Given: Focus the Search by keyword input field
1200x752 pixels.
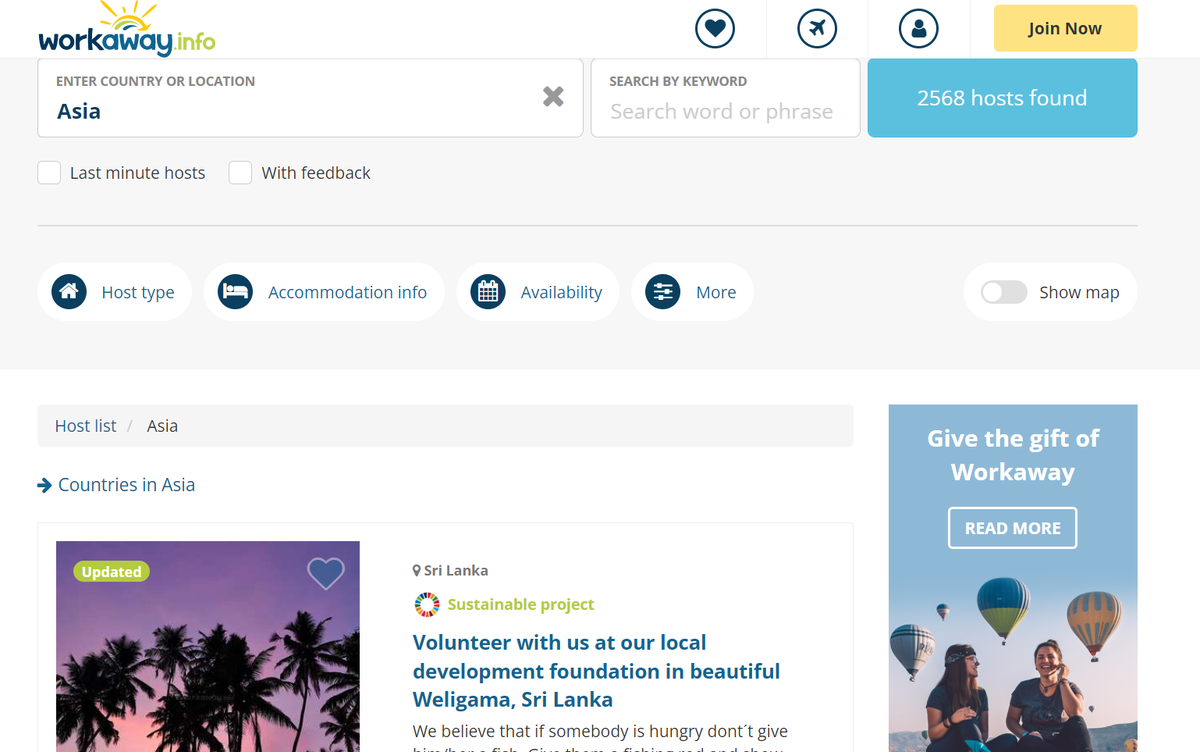Looking at the screenshot, I should (726, 98).
